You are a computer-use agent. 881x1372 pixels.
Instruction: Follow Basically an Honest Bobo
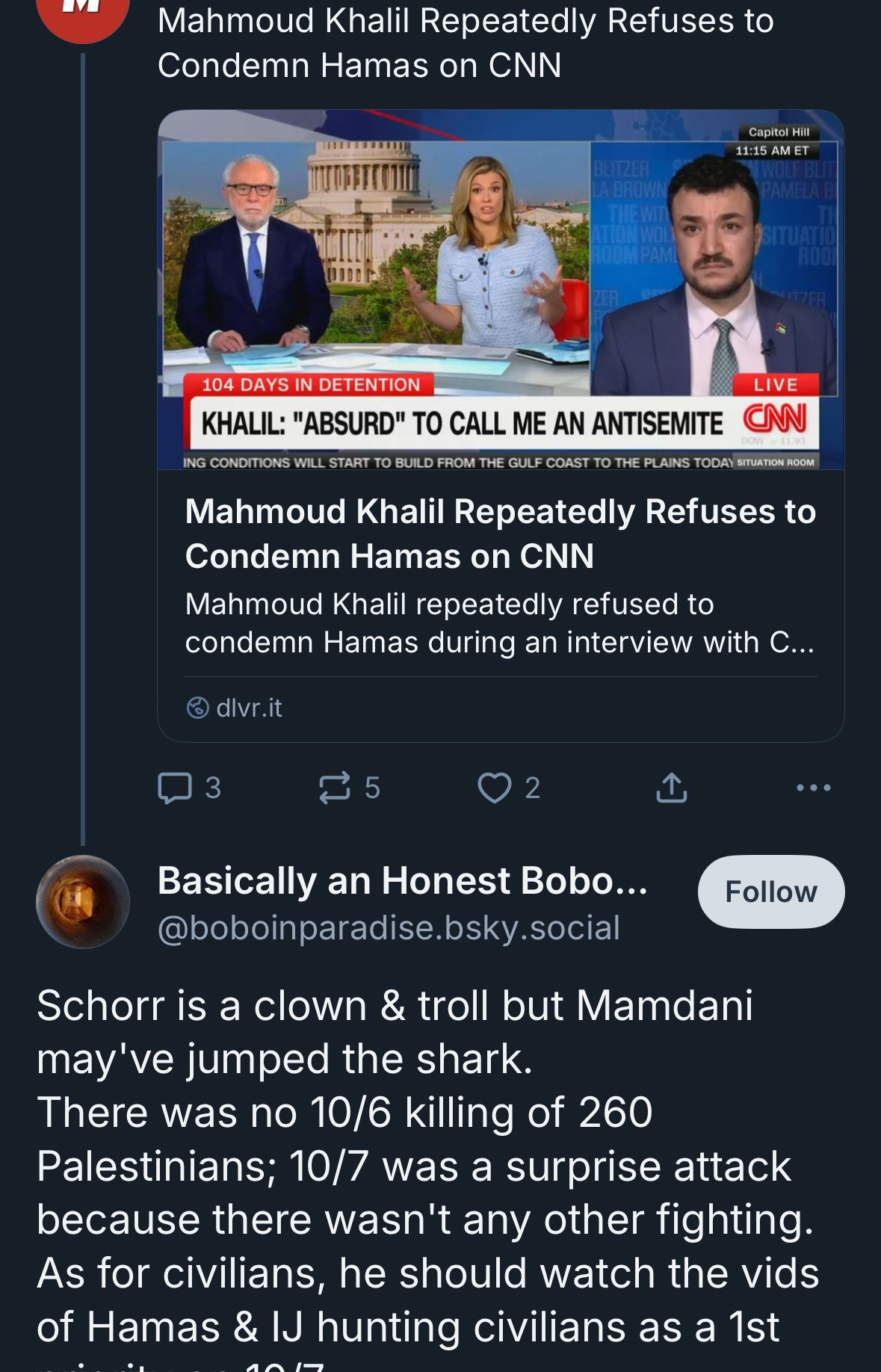tap(770, 892)
